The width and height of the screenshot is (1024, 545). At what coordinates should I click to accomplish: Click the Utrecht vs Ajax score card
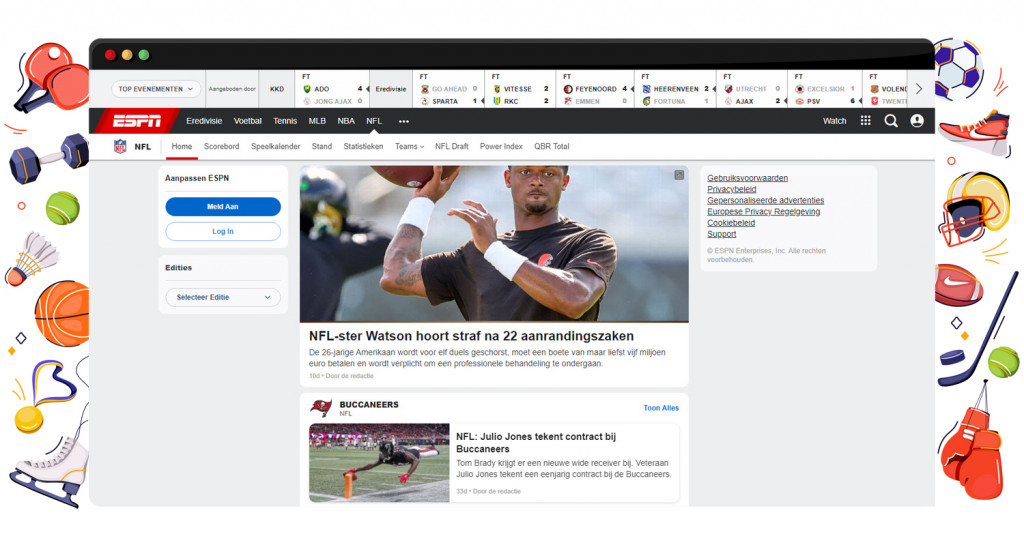pyautogui.click(x=752, y=89)
